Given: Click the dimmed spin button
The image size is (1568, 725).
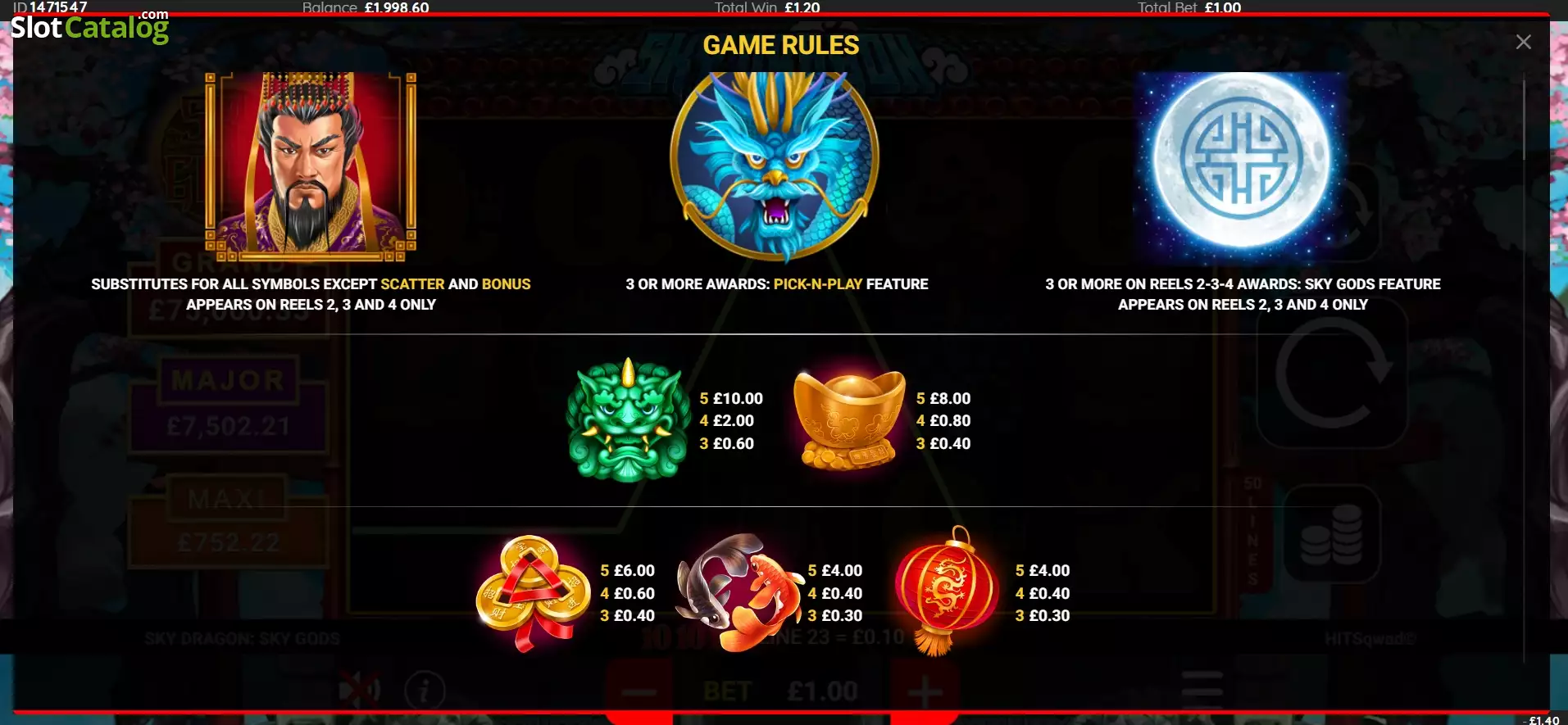Looking at the screenshot, I should point(1331,377).
